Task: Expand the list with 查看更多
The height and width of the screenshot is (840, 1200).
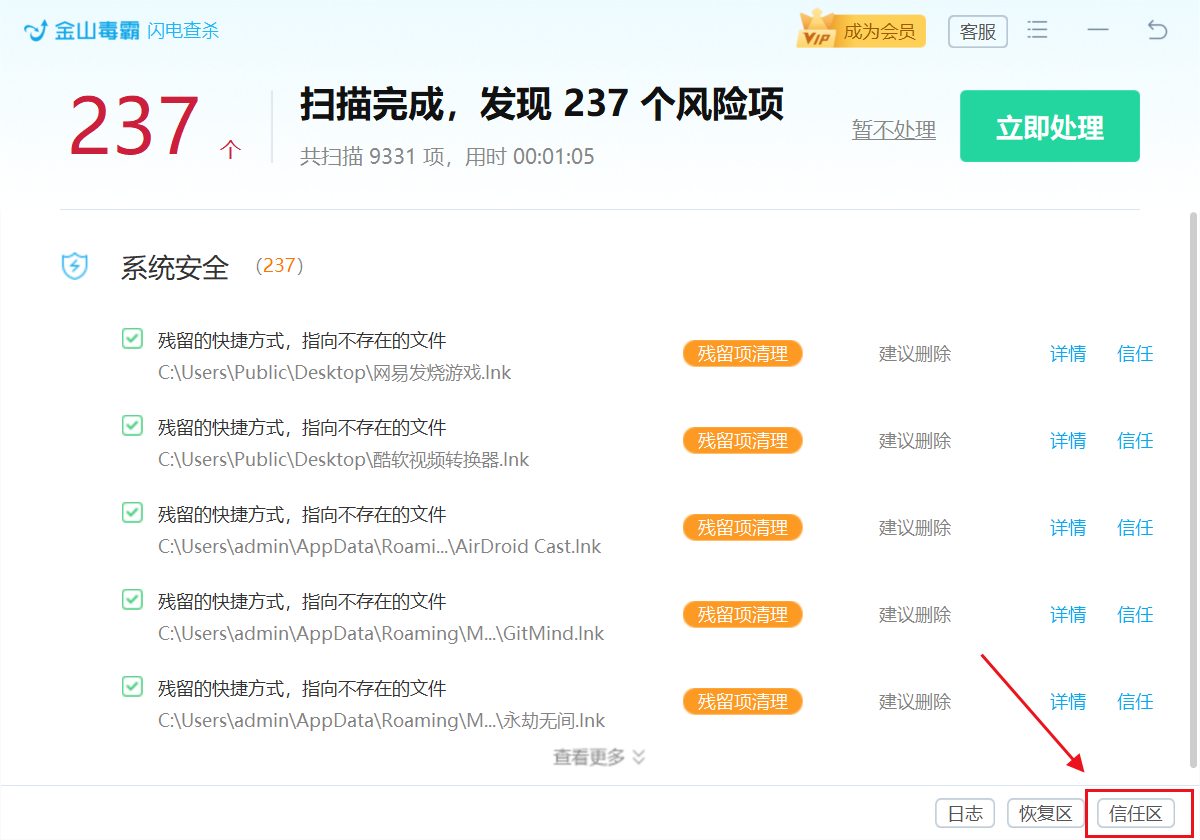Action: (x=599, y=757)
